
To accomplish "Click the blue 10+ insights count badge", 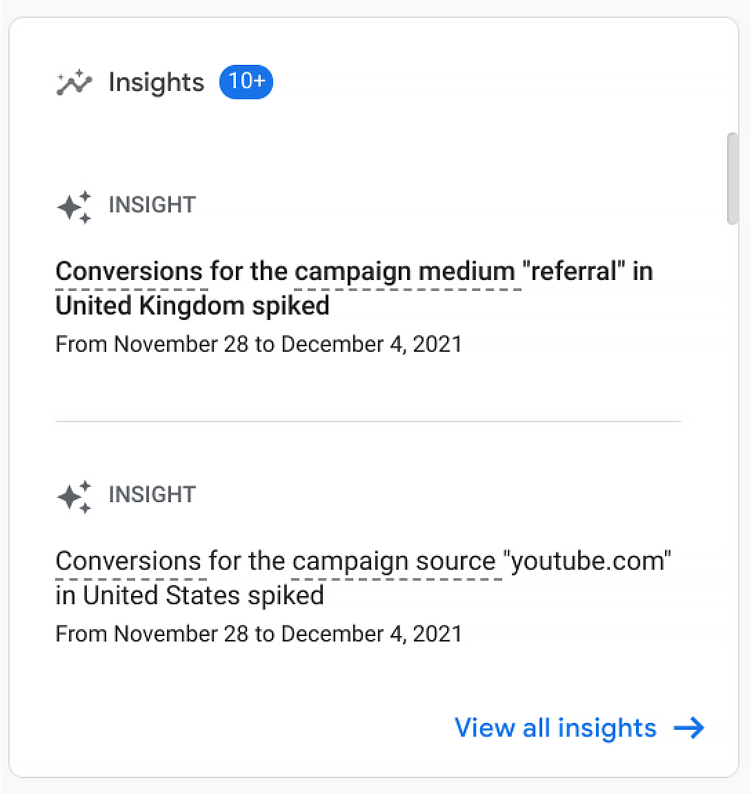I will (x=246, y=82).
